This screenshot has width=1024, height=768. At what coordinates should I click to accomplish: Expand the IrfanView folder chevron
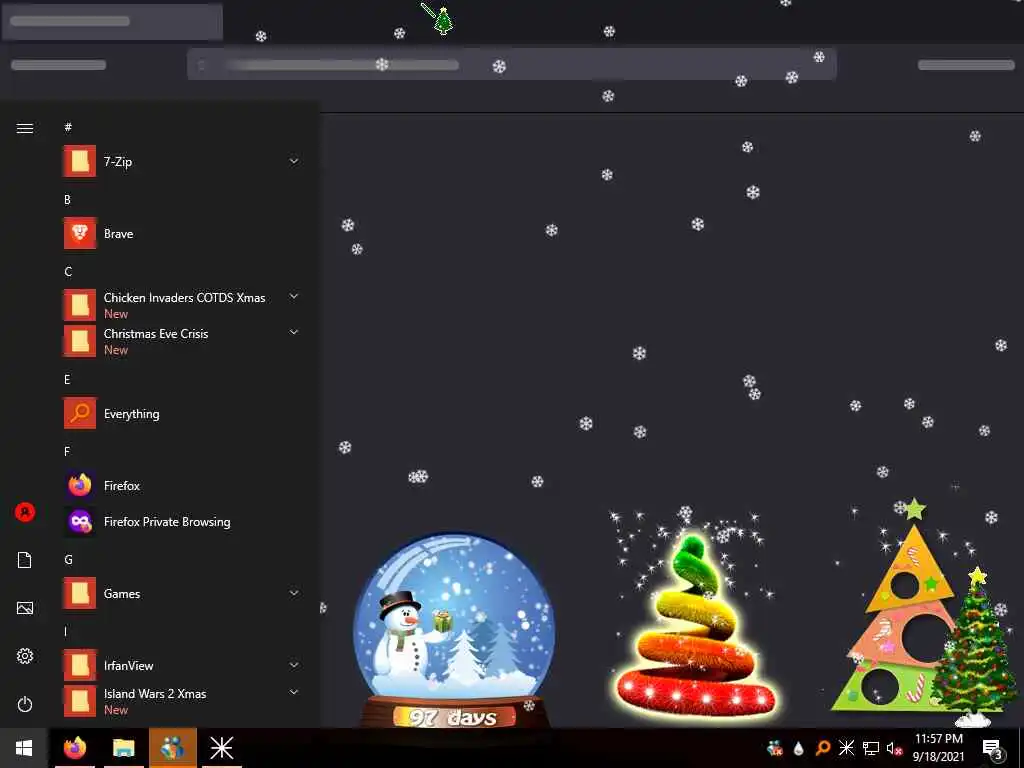pos(294,665)
